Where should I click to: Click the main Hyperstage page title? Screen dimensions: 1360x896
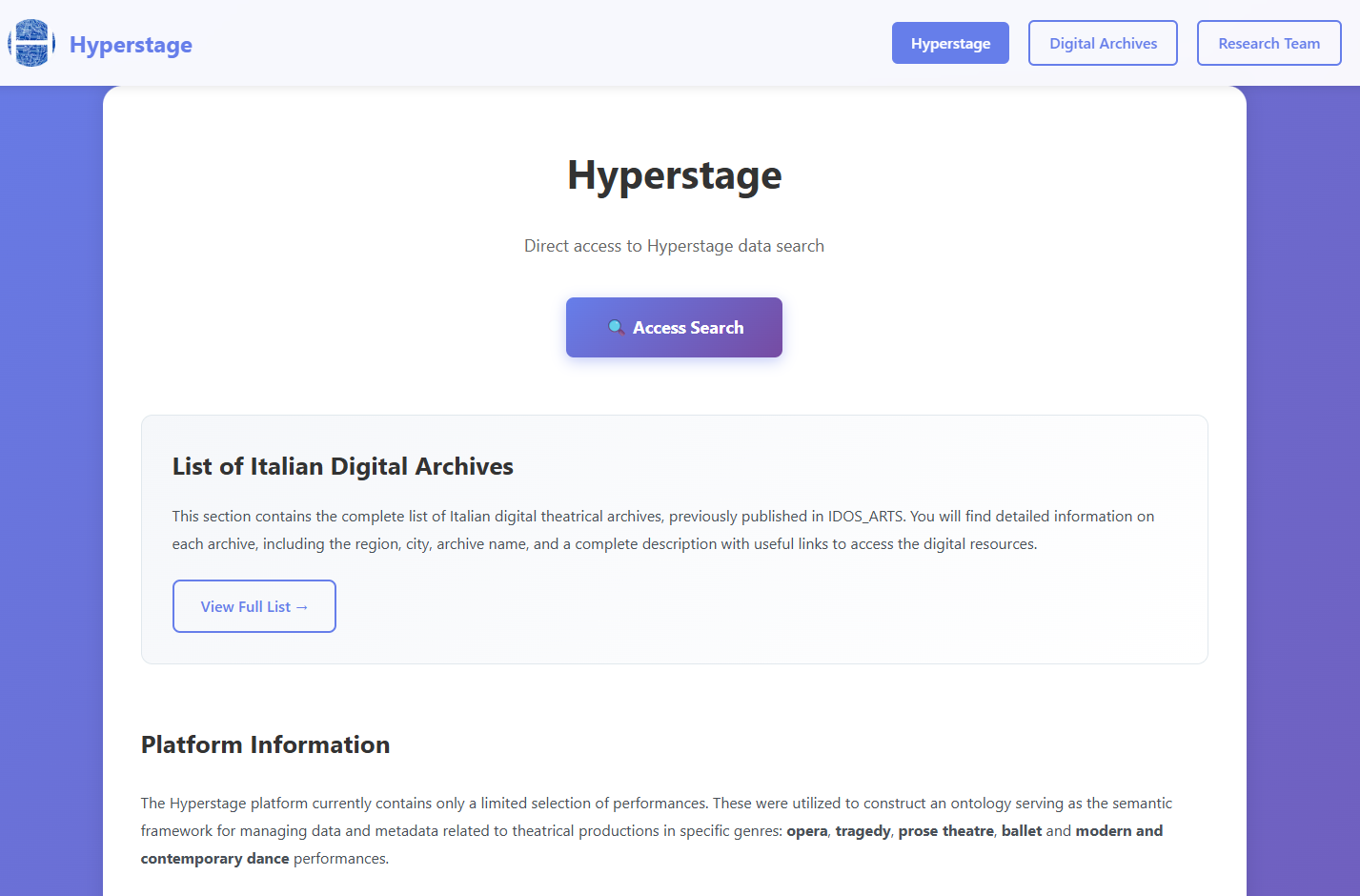point(674,175)
